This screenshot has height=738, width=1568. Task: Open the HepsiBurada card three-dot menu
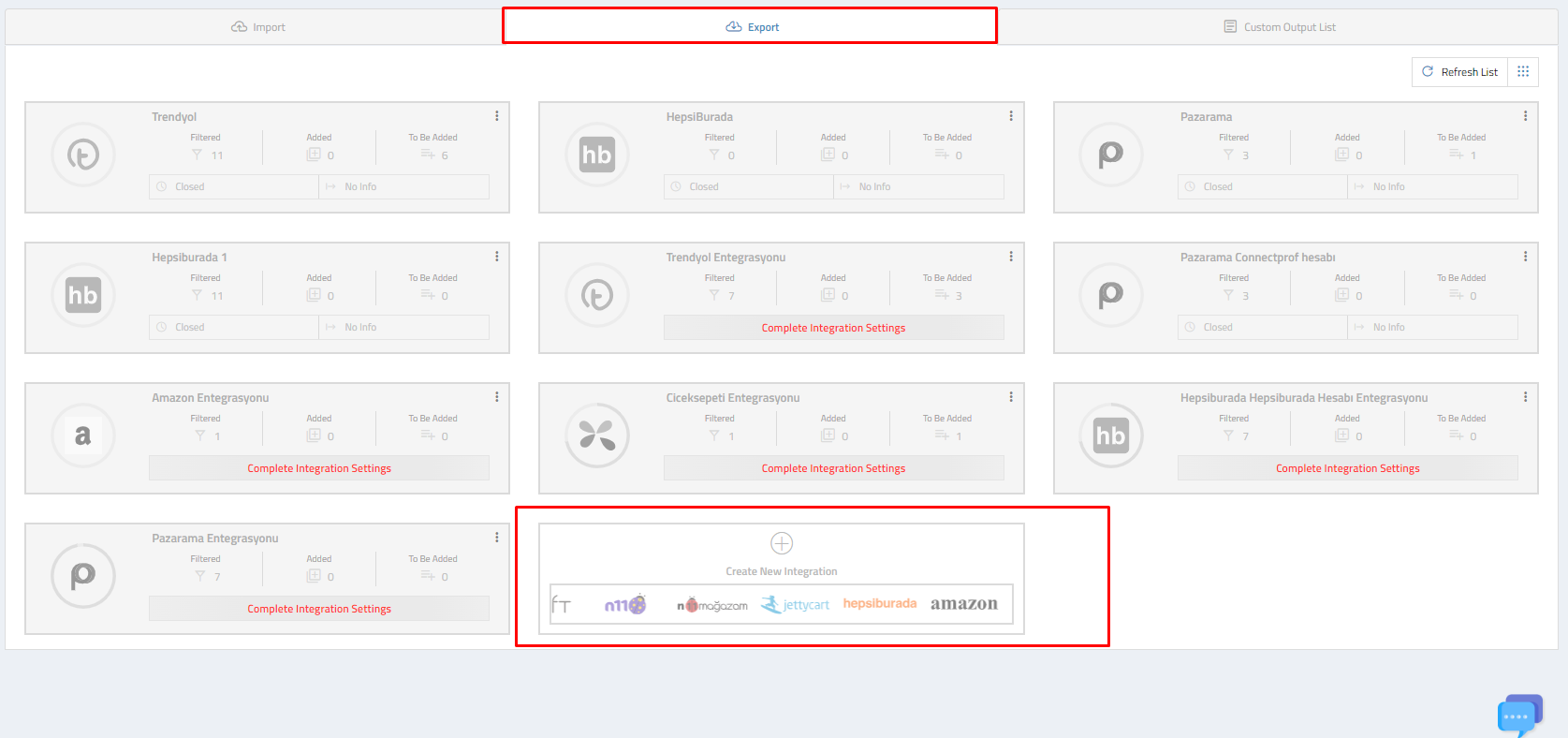tap(1011, 116)
